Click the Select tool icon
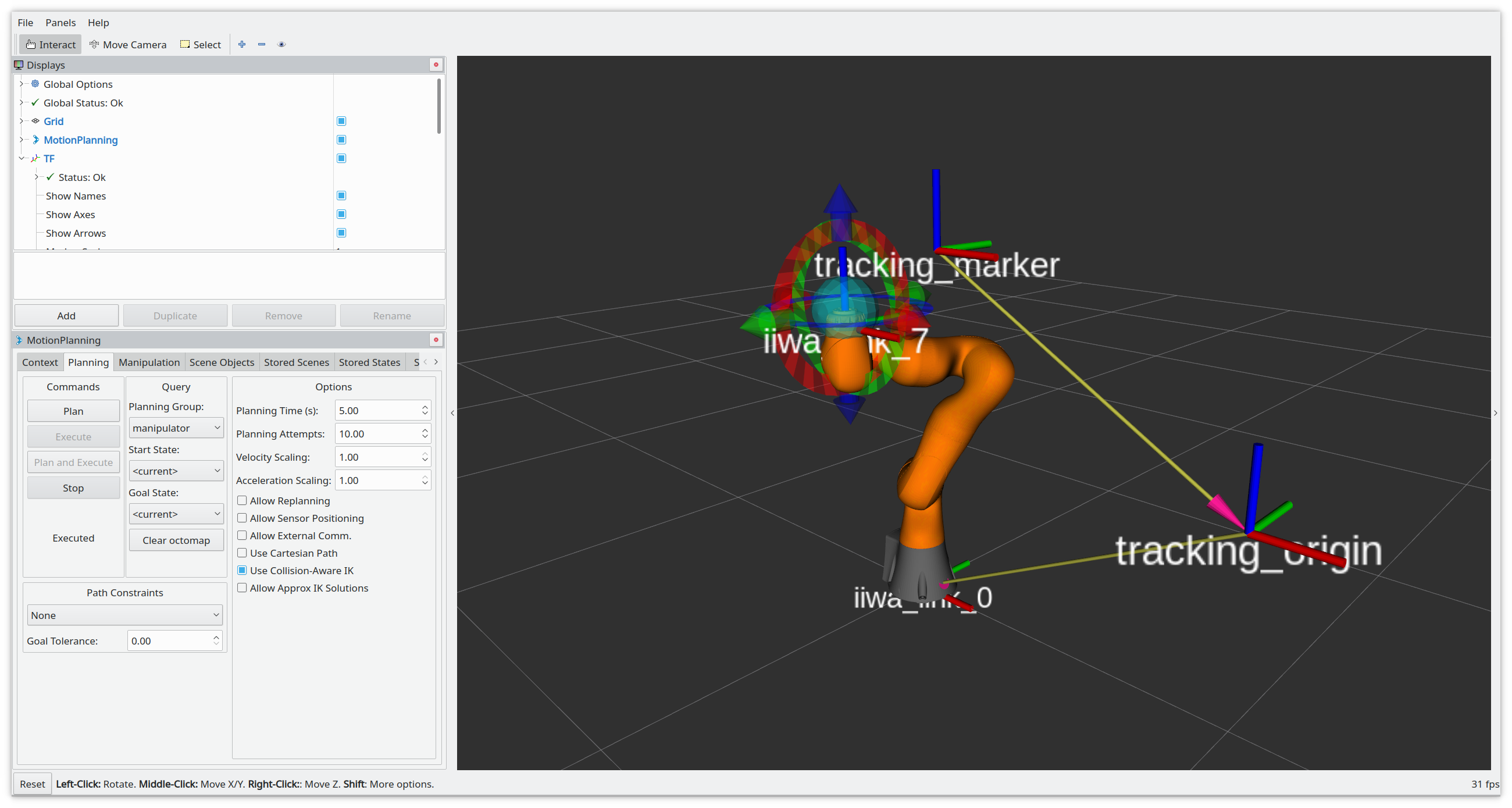Image resolution: width=1512 pixels, height=808 pixels. (185, 45)
